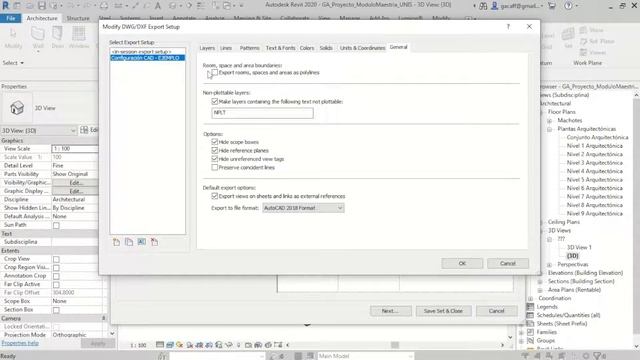Image resolution: width=640 pixels, height=360 pixels.
Task: Expand Families node in Project Browser
Action: (x=521, y=332)
